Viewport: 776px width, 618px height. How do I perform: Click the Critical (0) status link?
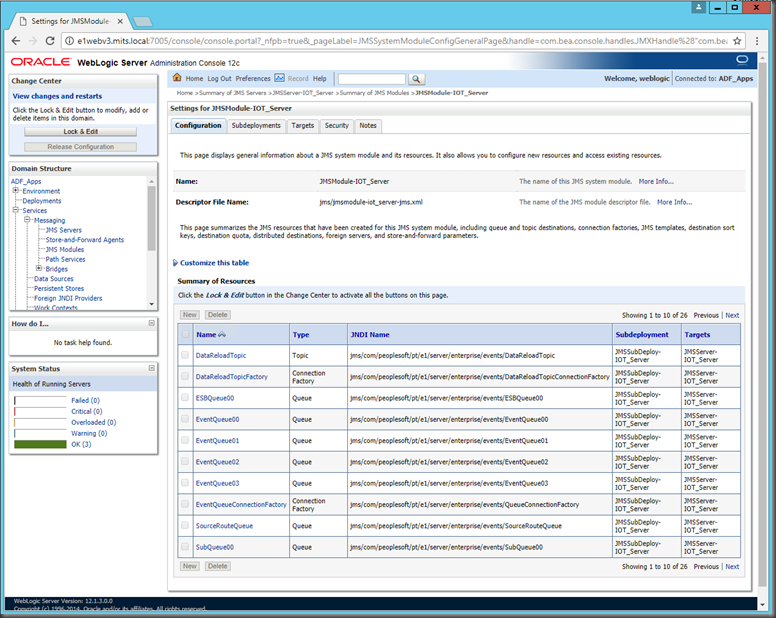pos(87,411)
